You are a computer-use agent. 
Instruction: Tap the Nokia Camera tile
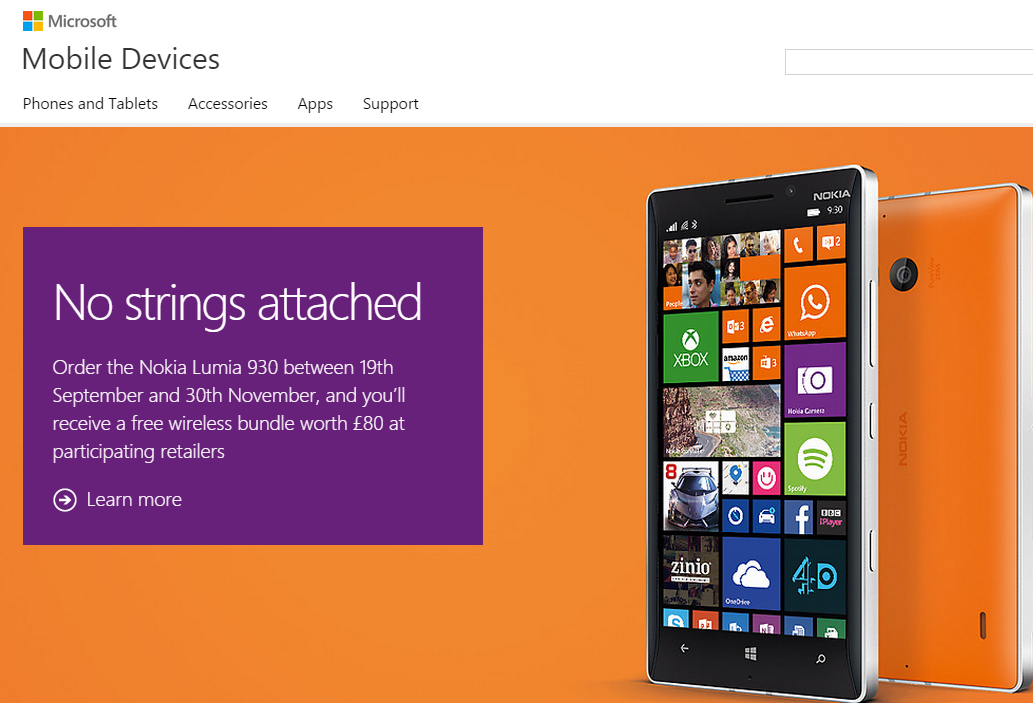(815, 380)
